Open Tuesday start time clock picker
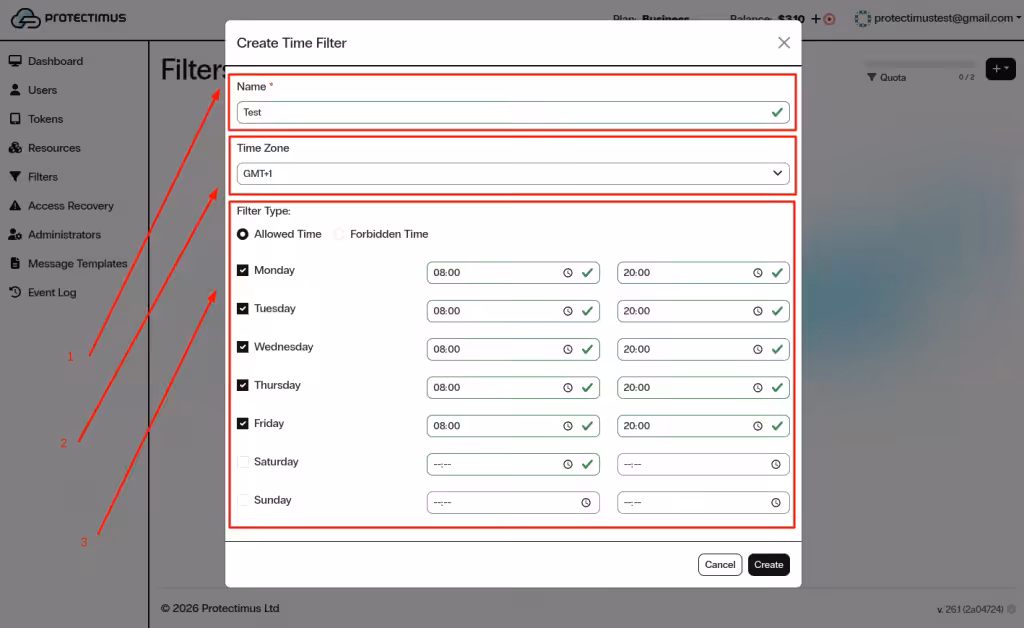This screenshot has width=1024, height=628. (568, 311)
